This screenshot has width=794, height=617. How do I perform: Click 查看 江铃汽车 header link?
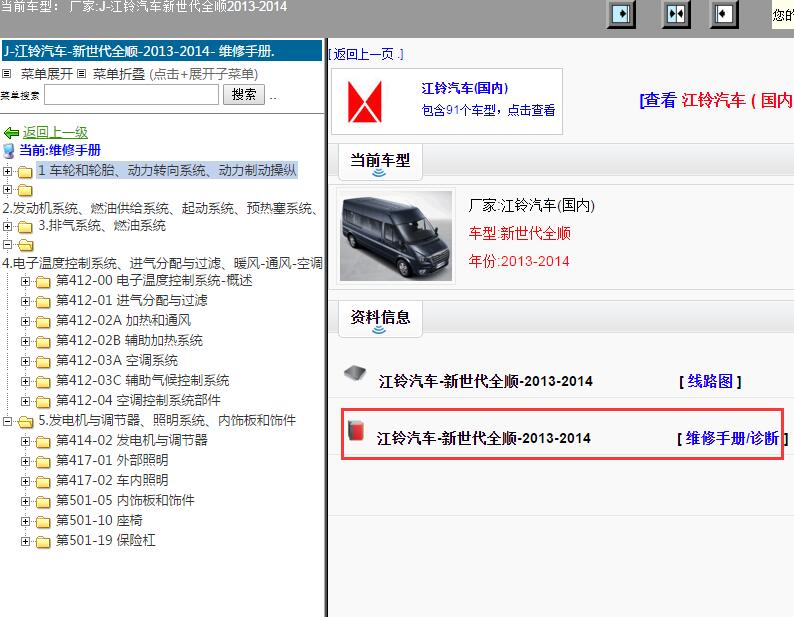click(716, 100)
